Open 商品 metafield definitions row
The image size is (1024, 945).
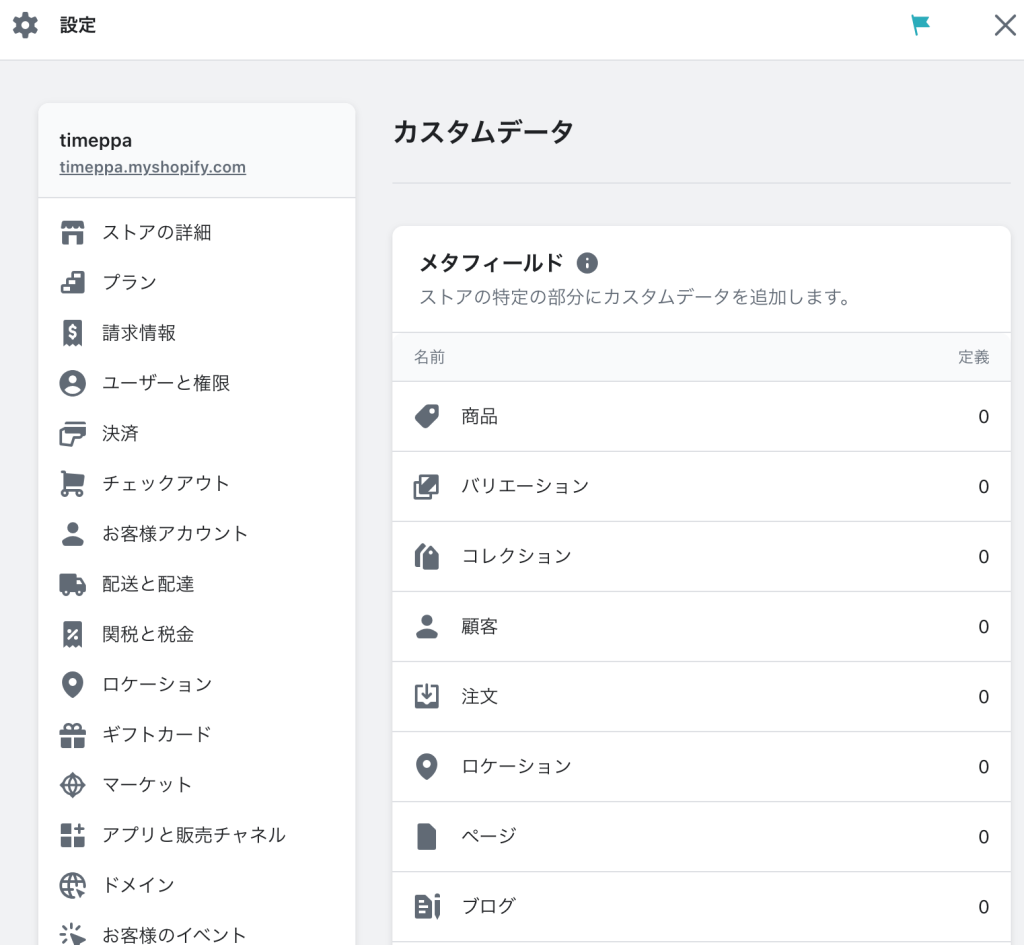[701, 417]
